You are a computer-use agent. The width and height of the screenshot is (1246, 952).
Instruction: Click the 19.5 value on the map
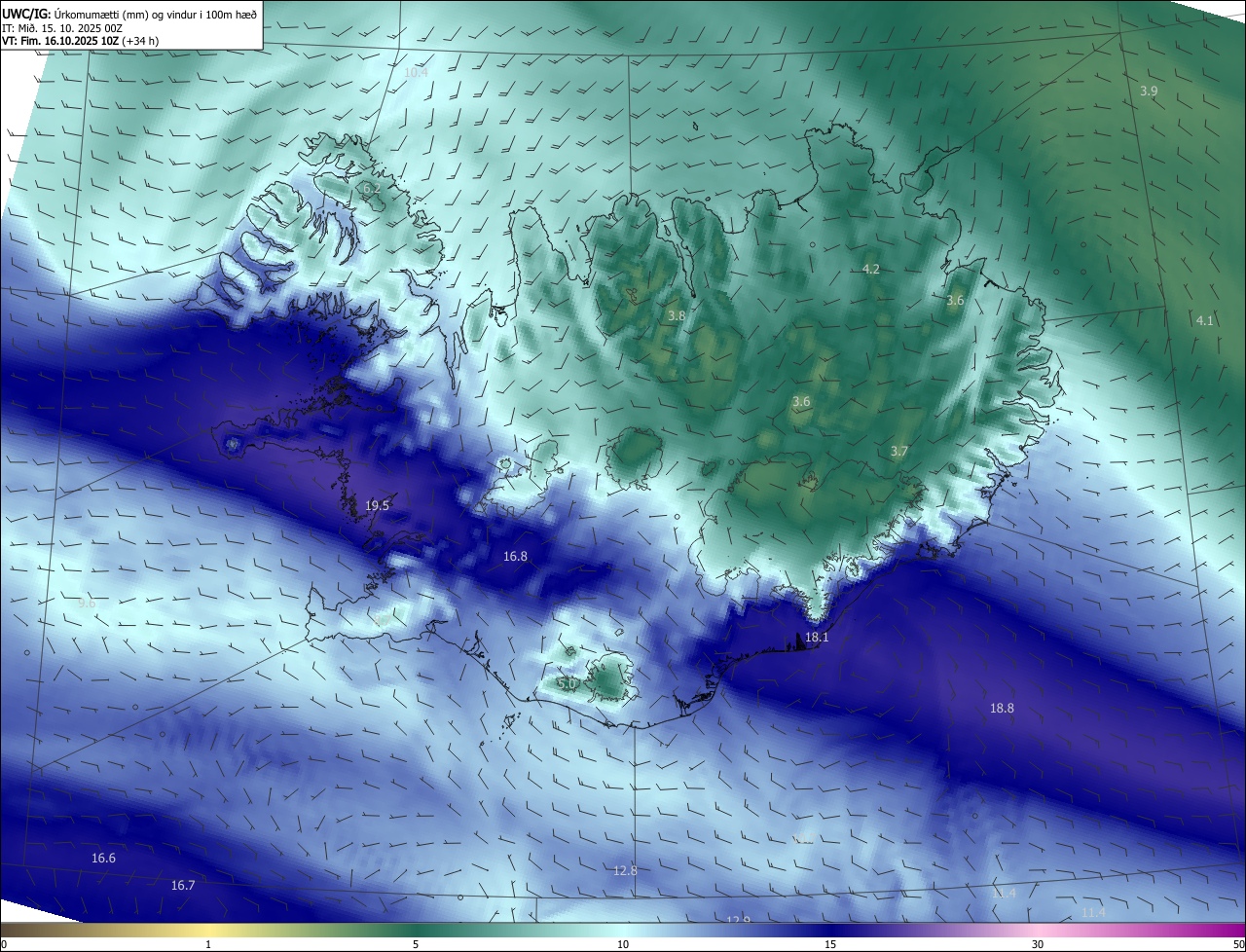[x=377, y=506]
